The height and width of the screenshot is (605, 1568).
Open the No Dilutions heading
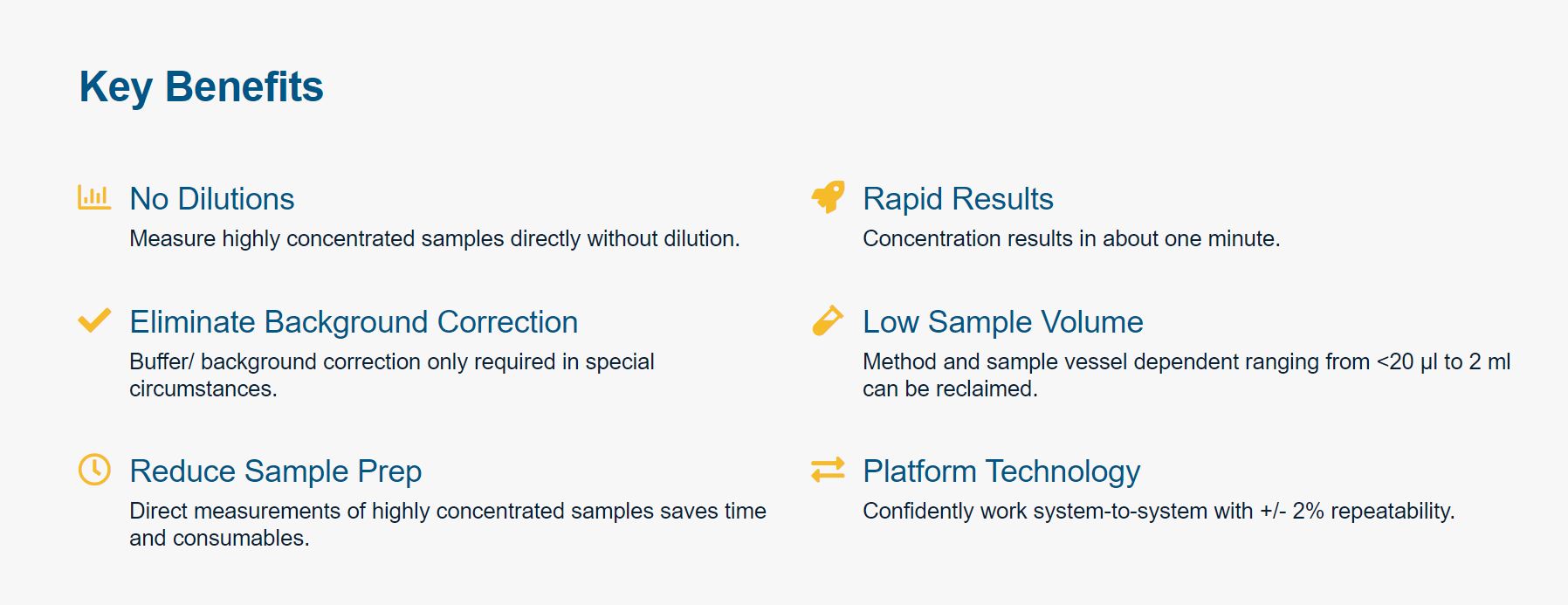[212, 199]
